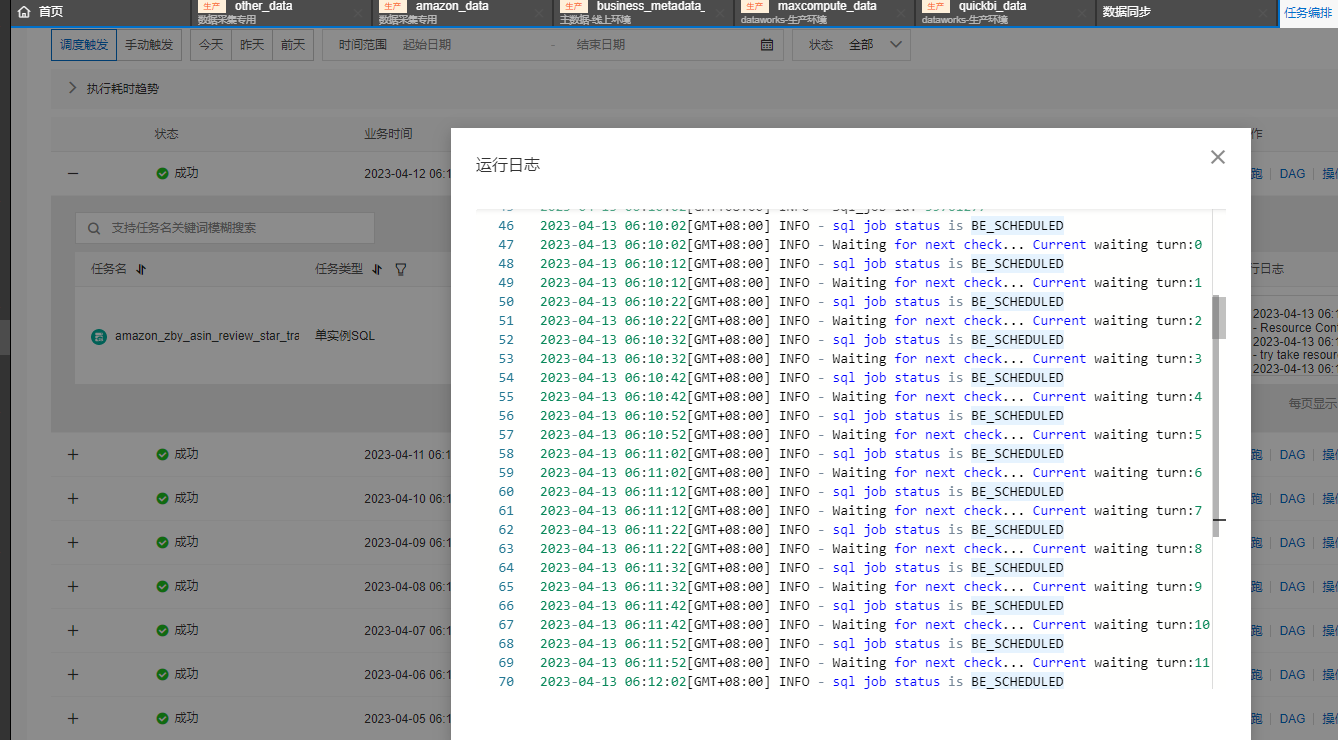This screenshot has height=740, width=1338.
Task: Click the home icon beside 首页
Action: click(24, 12)
